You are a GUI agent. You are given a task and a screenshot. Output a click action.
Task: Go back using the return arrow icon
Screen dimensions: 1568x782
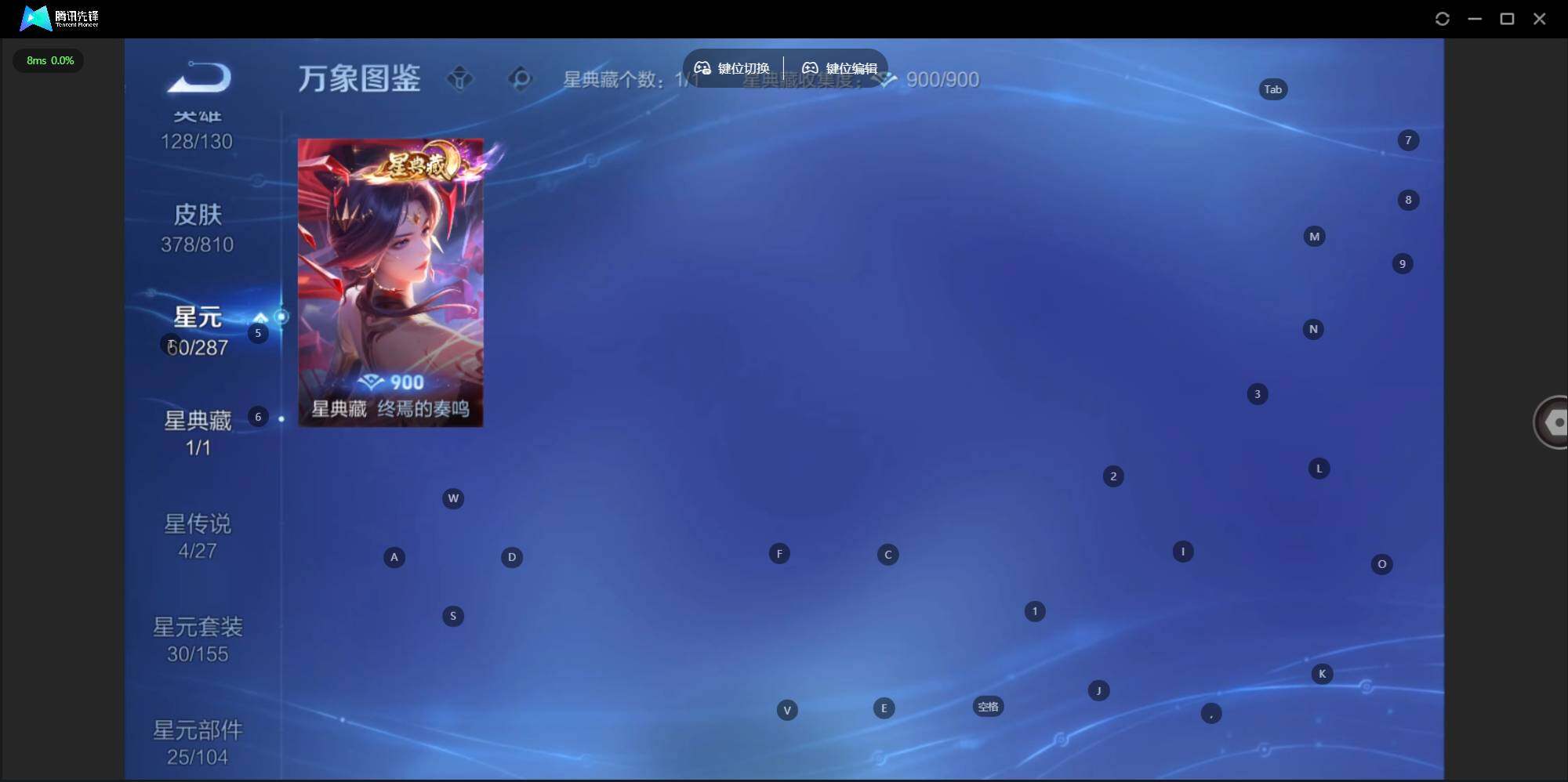pos(200,77)
